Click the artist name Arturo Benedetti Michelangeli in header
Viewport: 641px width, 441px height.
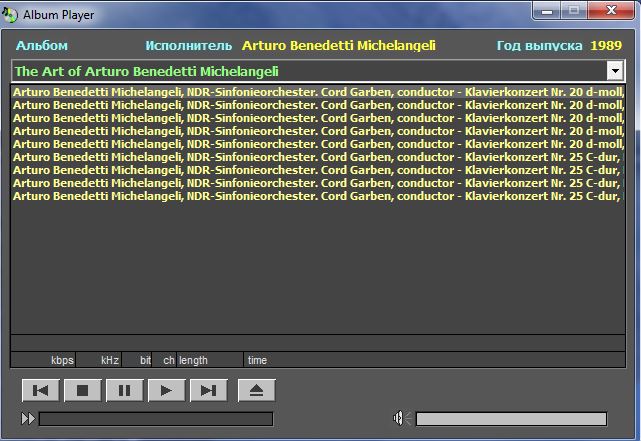point(338,45)
